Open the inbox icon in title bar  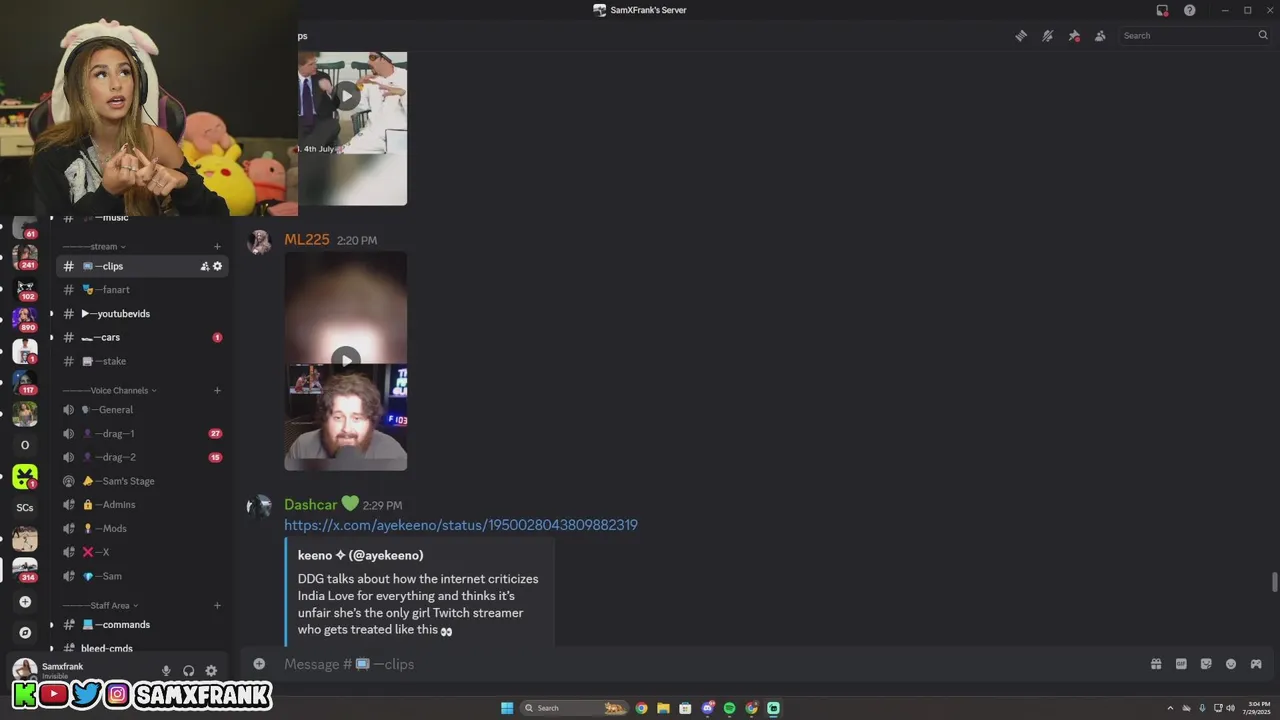[1162, 10]
